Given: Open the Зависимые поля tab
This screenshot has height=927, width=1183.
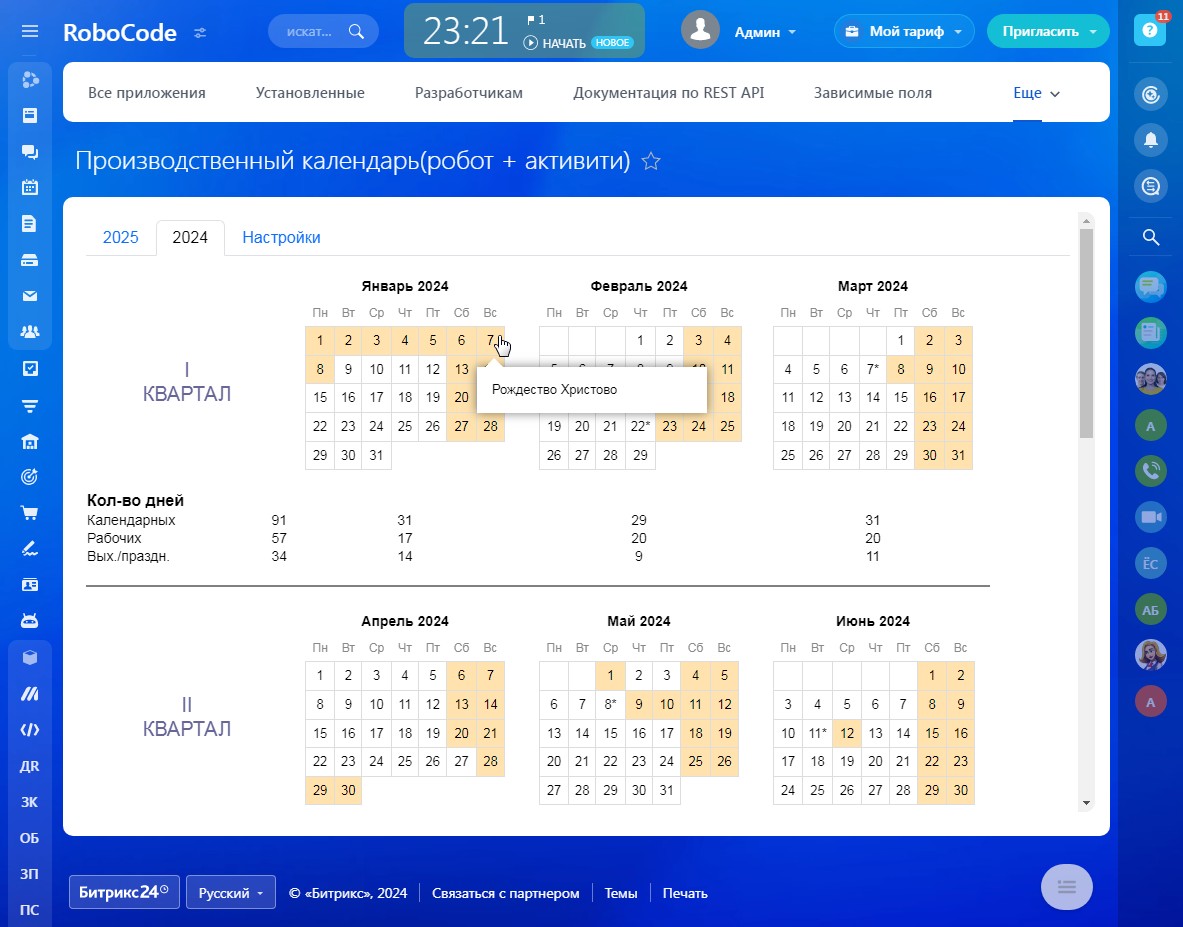Looking at the screenshot, I should tap(872, 93).
